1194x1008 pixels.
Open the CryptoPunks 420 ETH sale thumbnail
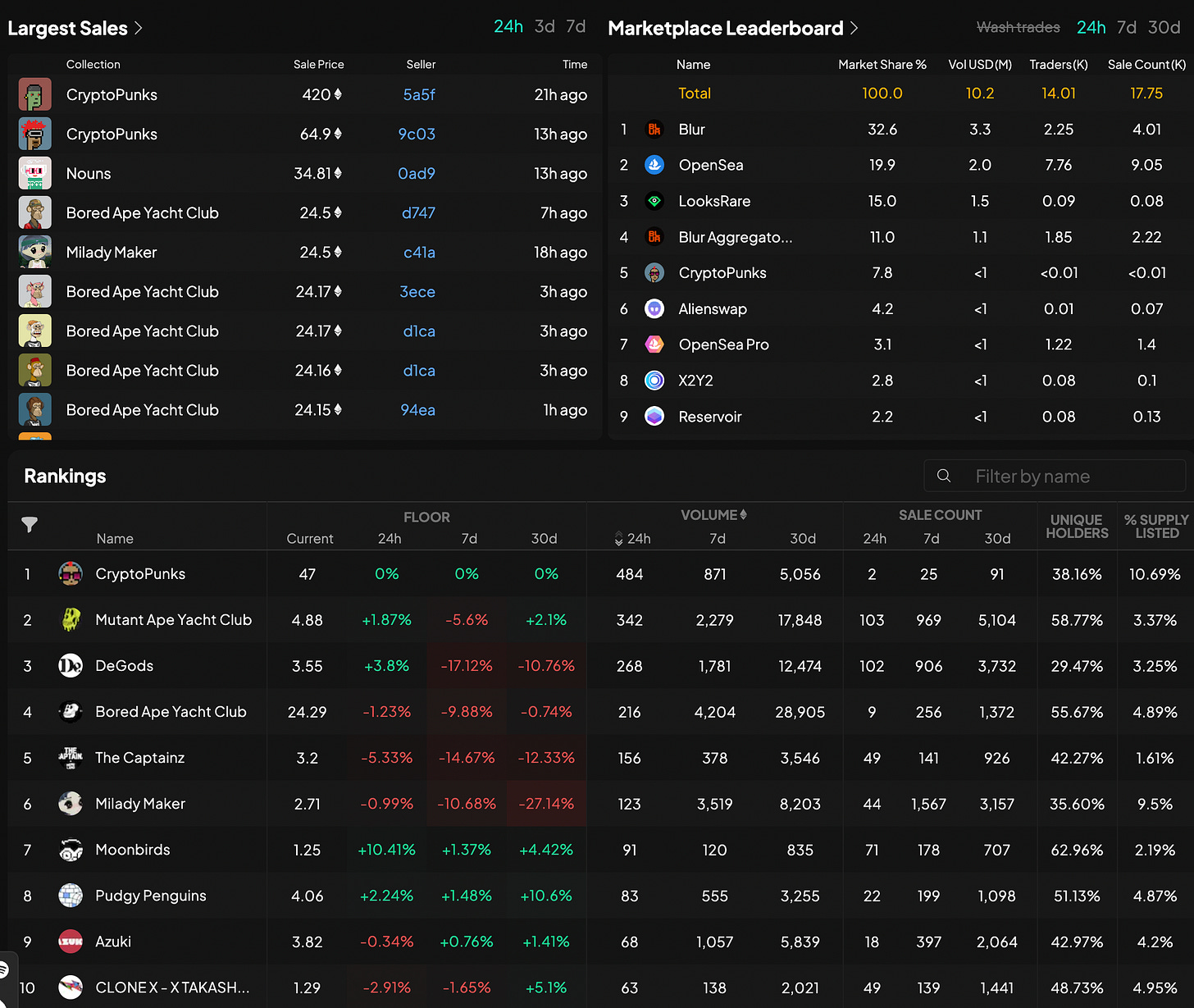tap(35, 94)
